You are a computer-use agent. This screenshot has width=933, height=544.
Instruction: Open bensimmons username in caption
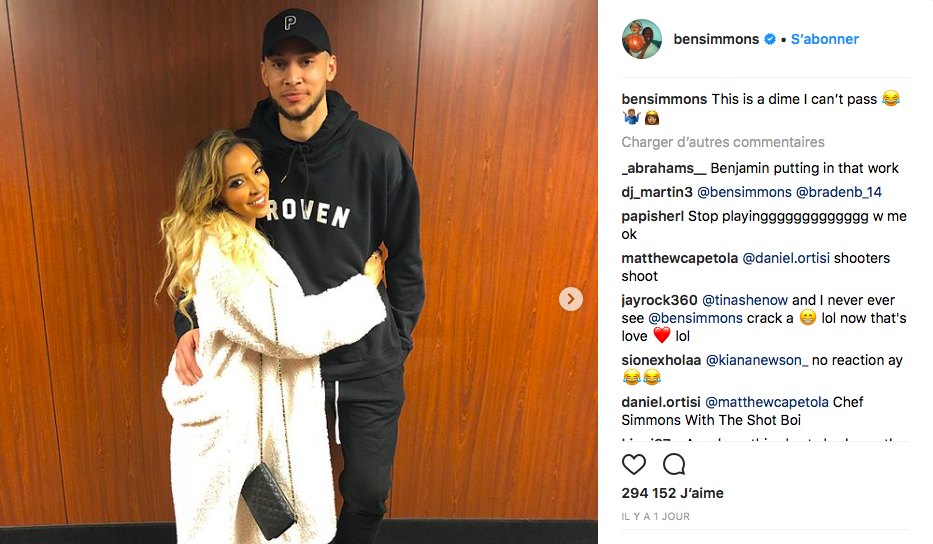[665, 99]
